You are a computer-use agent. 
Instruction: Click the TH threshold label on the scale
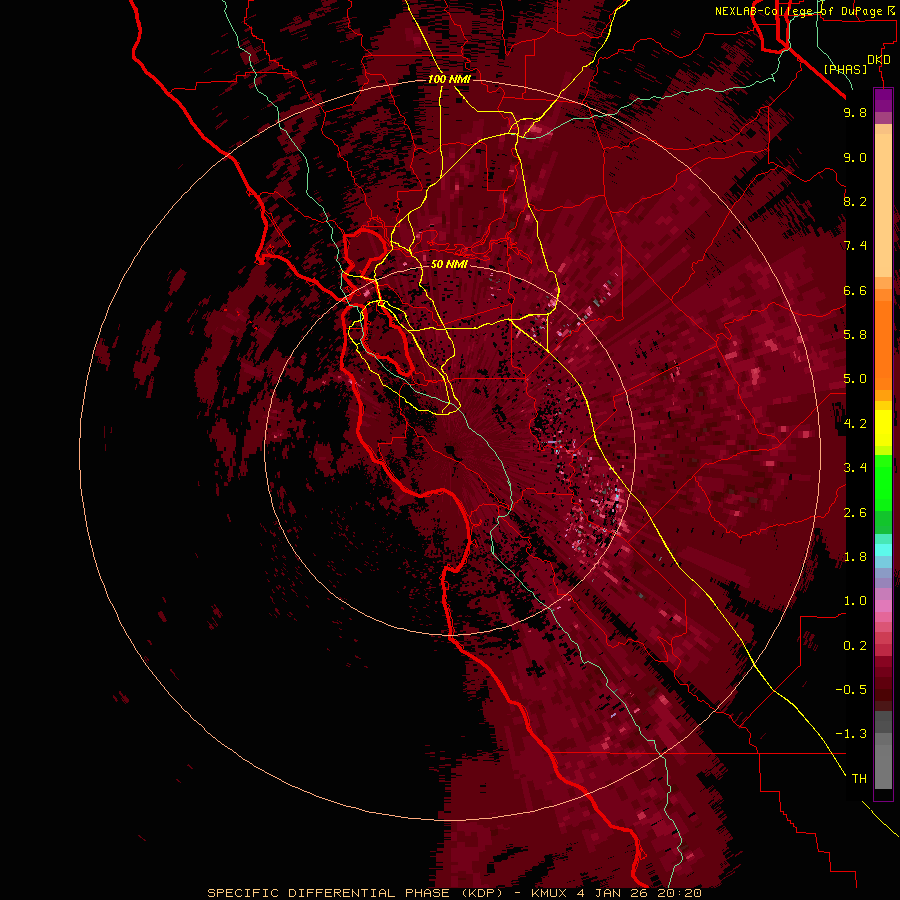(x=859, y=779)
